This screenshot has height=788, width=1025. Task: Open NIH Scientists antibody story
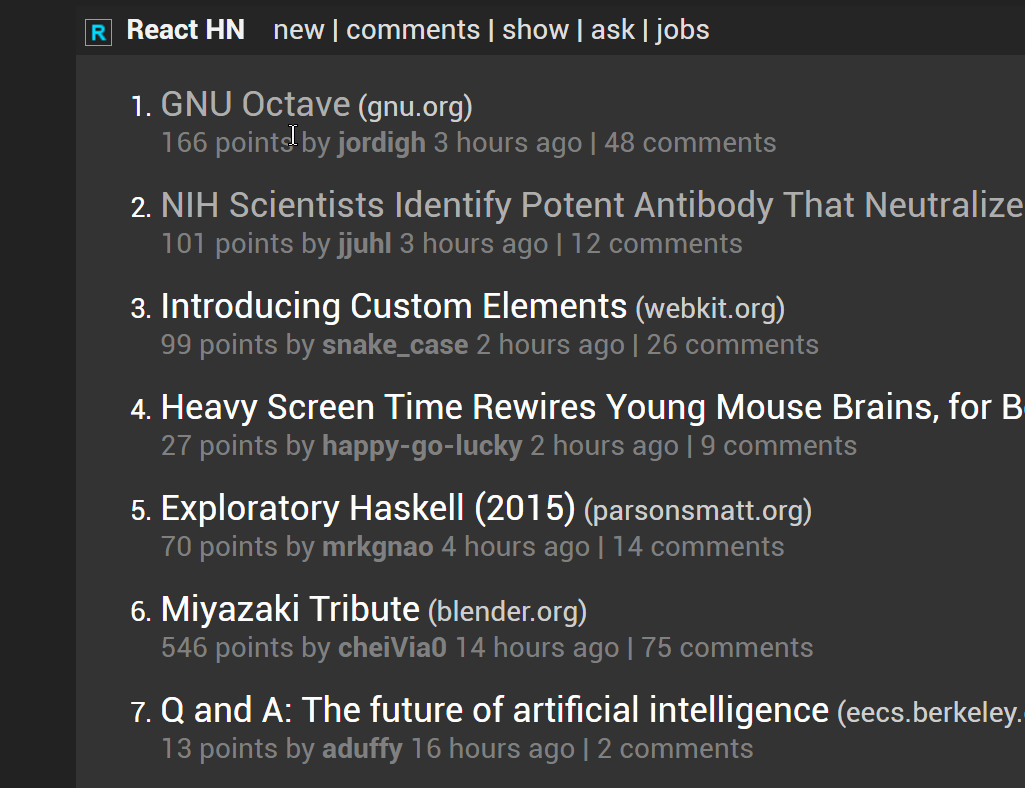pyautogui.click(x=592, y=205)
